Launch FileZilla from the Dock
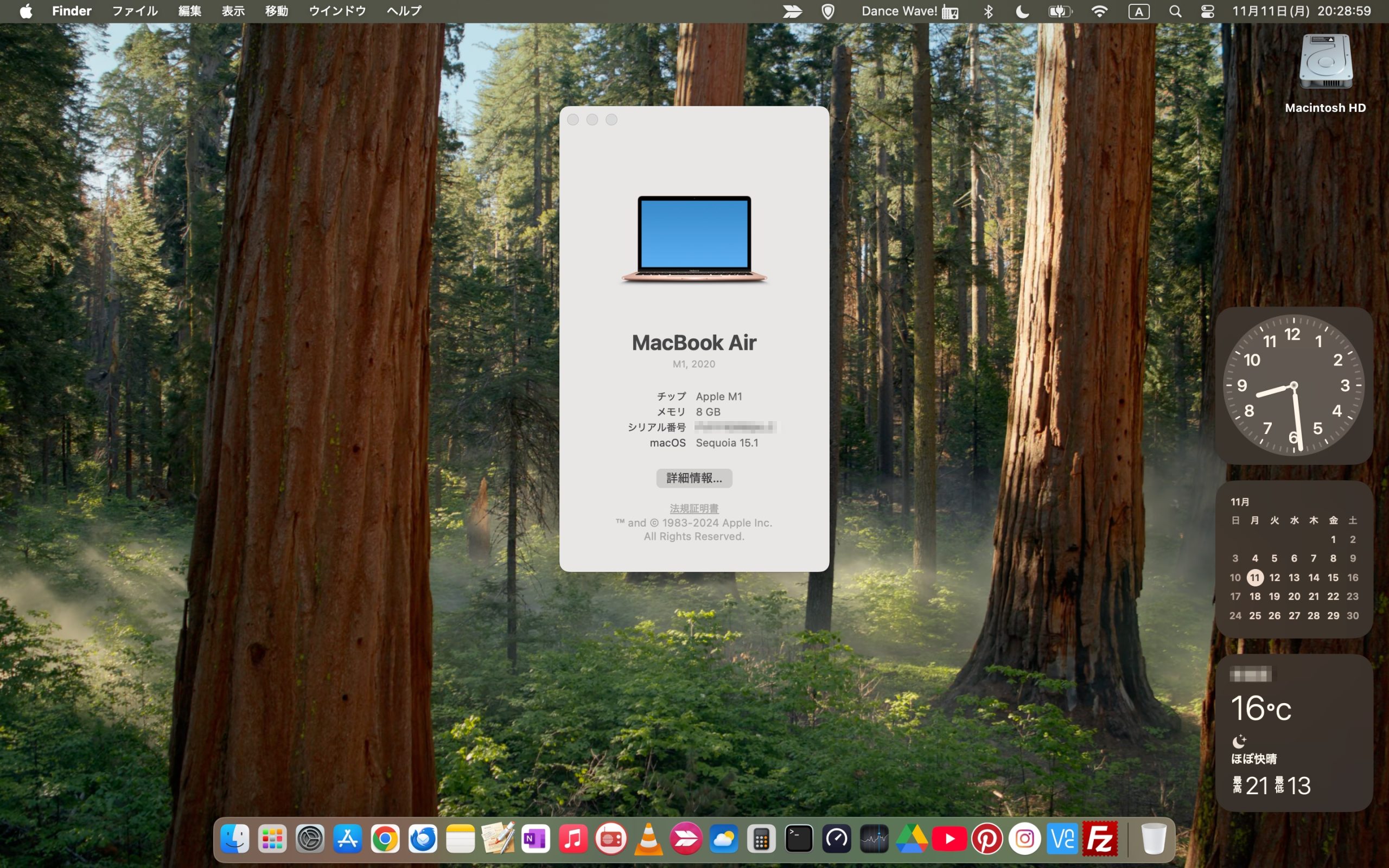Screen dimensions: 1389x868 [x=1100, y=839]
